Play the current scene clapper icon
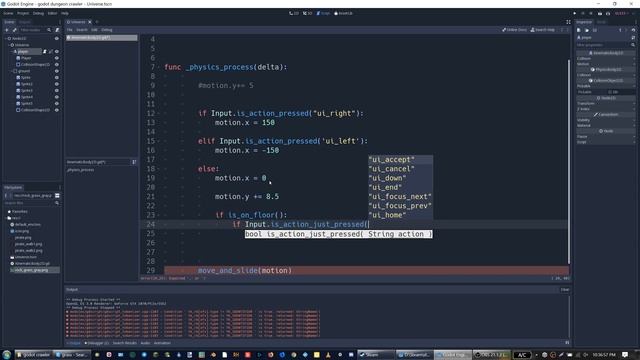Viewport: 640px width, 360px height. click(x=600, y=13)
